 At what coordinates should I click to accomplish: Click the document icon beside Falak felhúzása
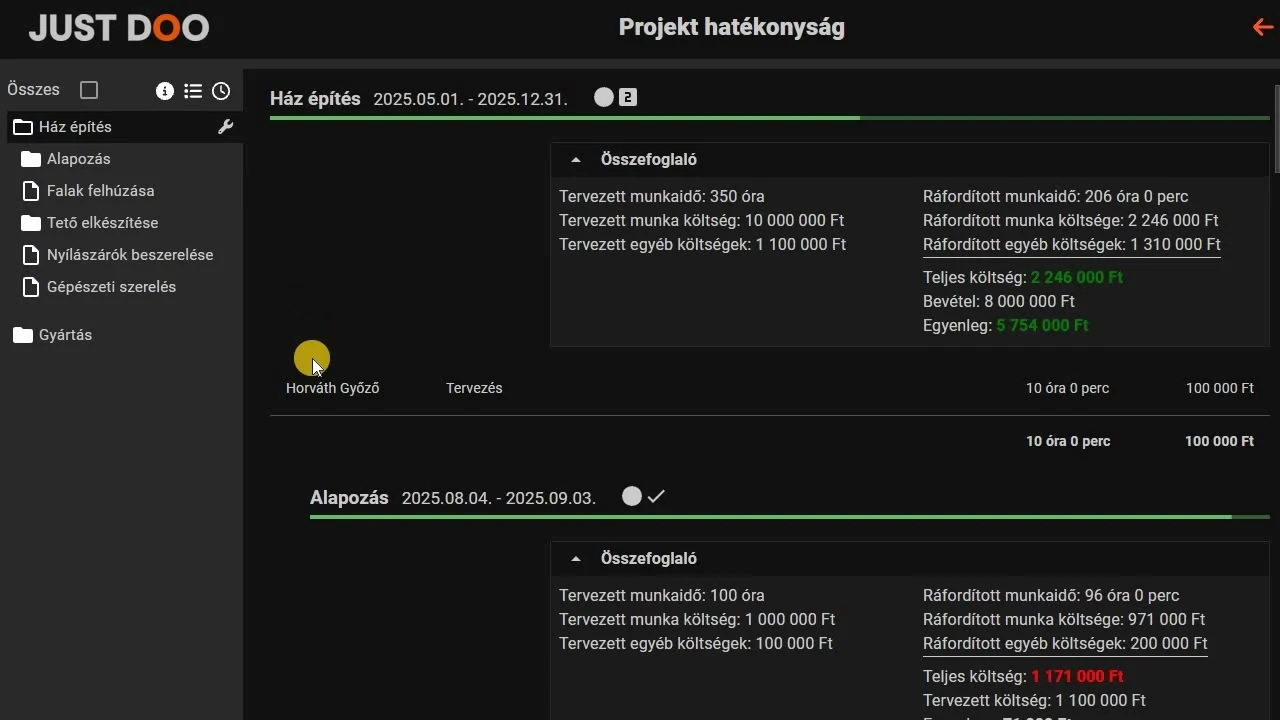point(30,191)
